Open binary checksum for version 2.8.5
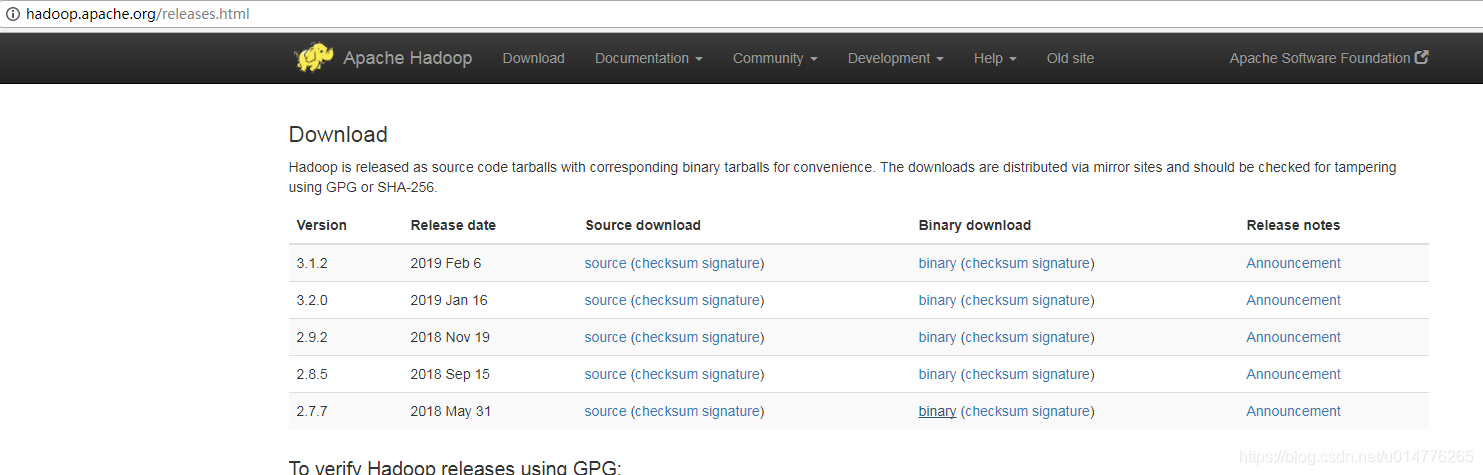The height and width of the screenshot is (475, 1483). point(997,374)
